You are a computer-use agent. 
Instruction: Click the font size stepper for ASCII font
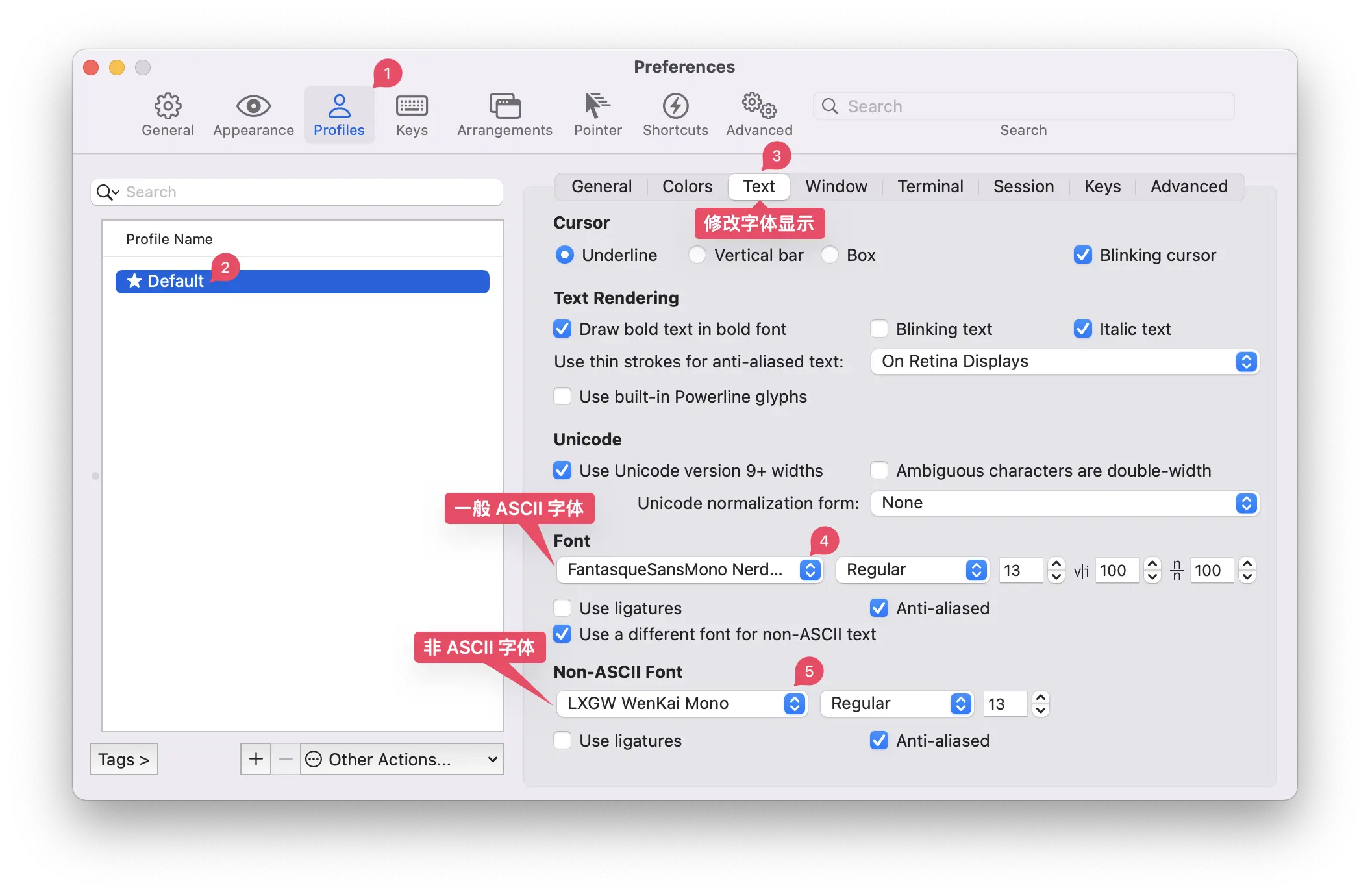[1055, 570]
